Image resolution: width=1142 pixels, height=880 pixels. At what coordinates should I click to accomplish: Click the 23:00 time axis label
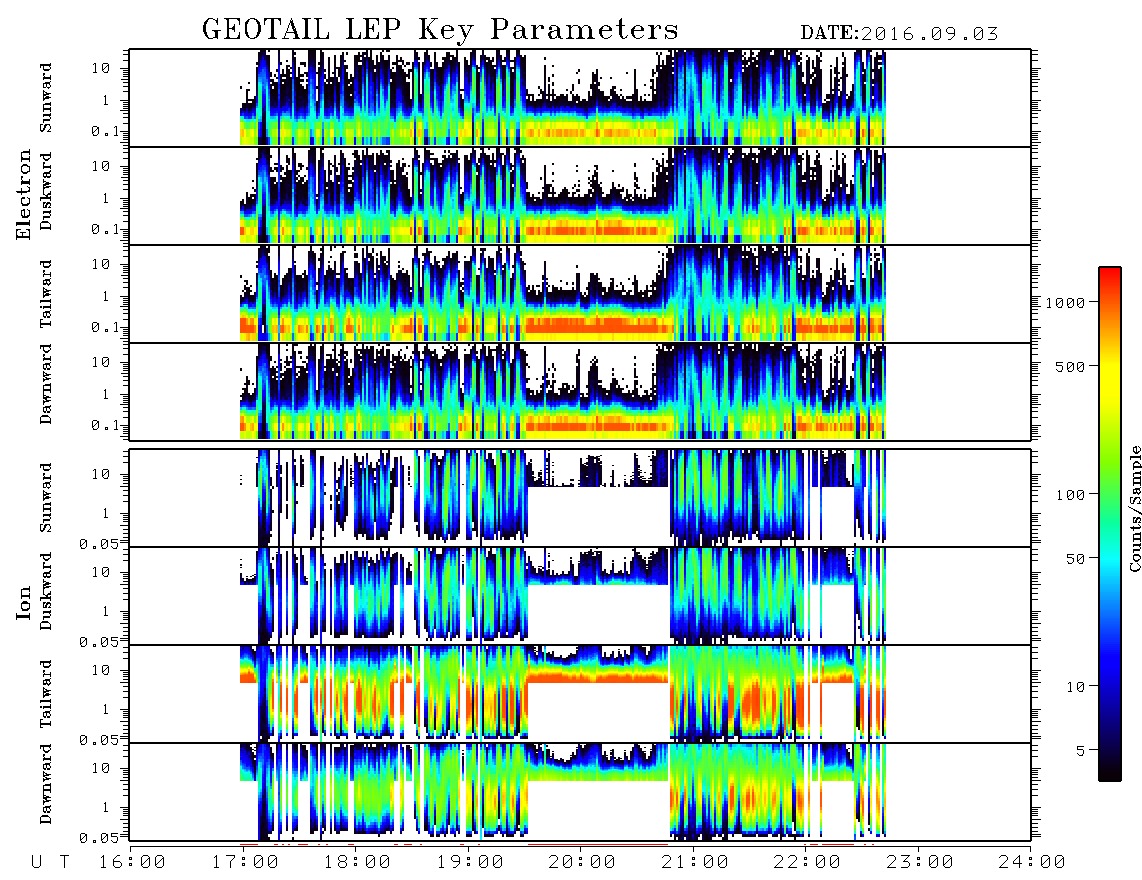click(x=920, y=862)
